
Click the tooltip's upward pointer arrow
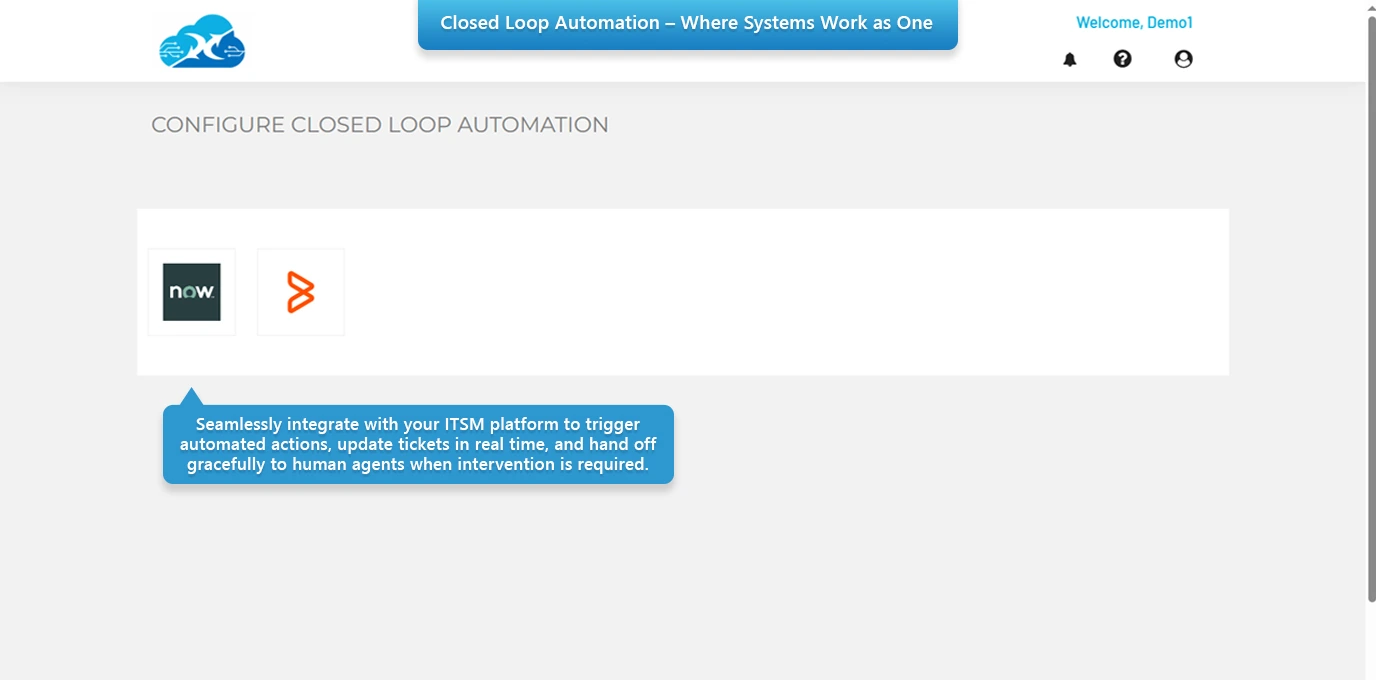[x=190, y=397]
